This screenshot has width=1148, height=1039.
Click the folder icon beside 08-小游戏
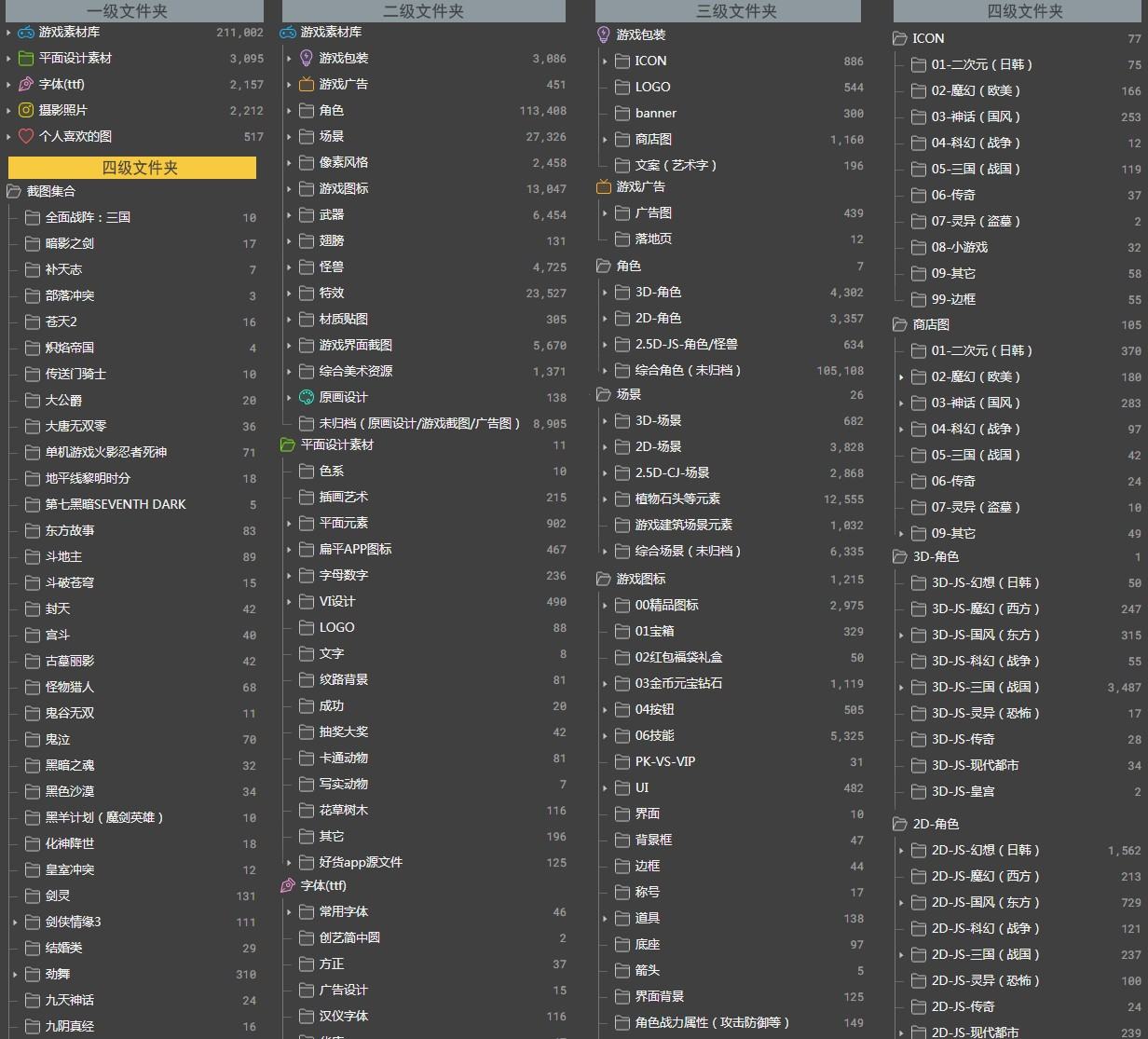[919, 247]
